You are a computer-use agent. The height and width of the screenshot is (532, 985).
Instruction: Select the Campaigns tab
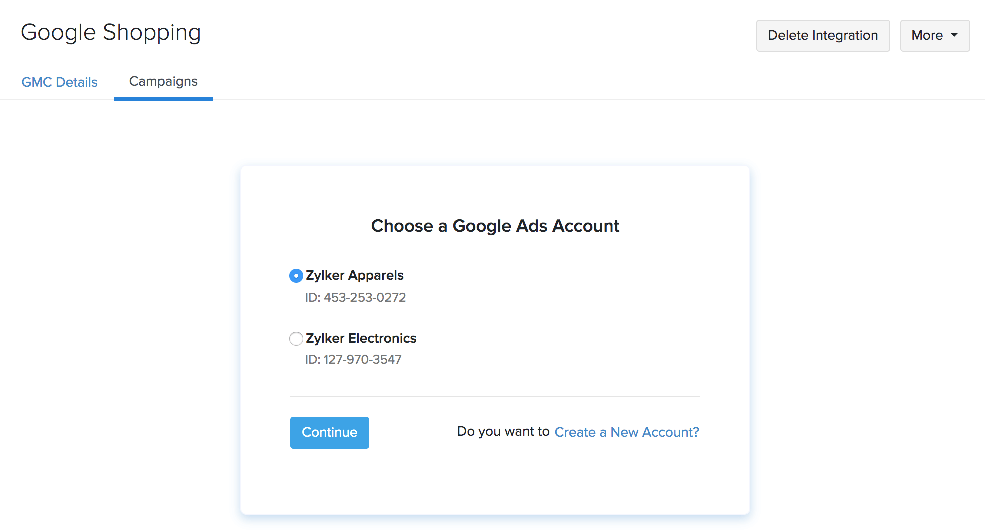tap(163, 81)
